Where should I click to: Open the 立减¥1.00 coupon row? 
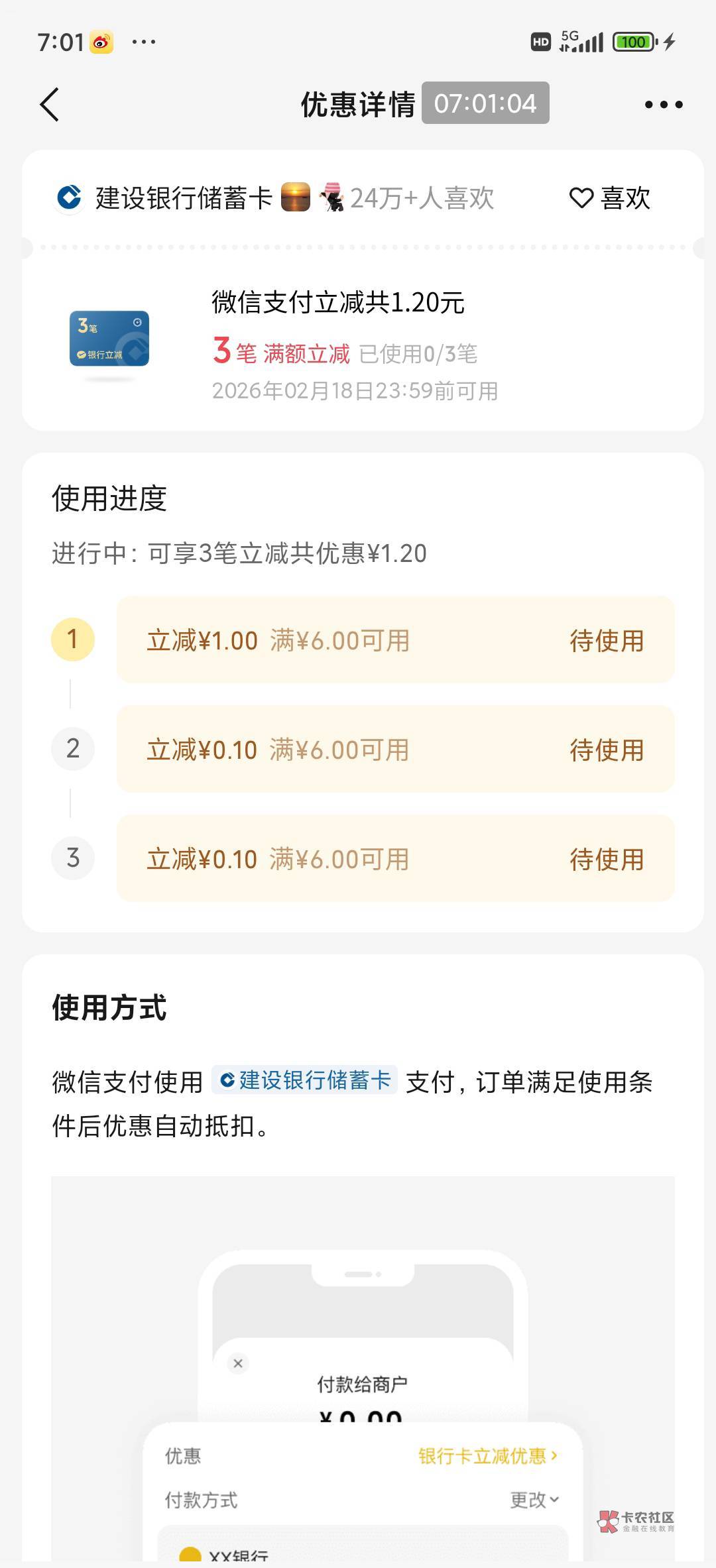pyautogui.click(x=395, y=640)
